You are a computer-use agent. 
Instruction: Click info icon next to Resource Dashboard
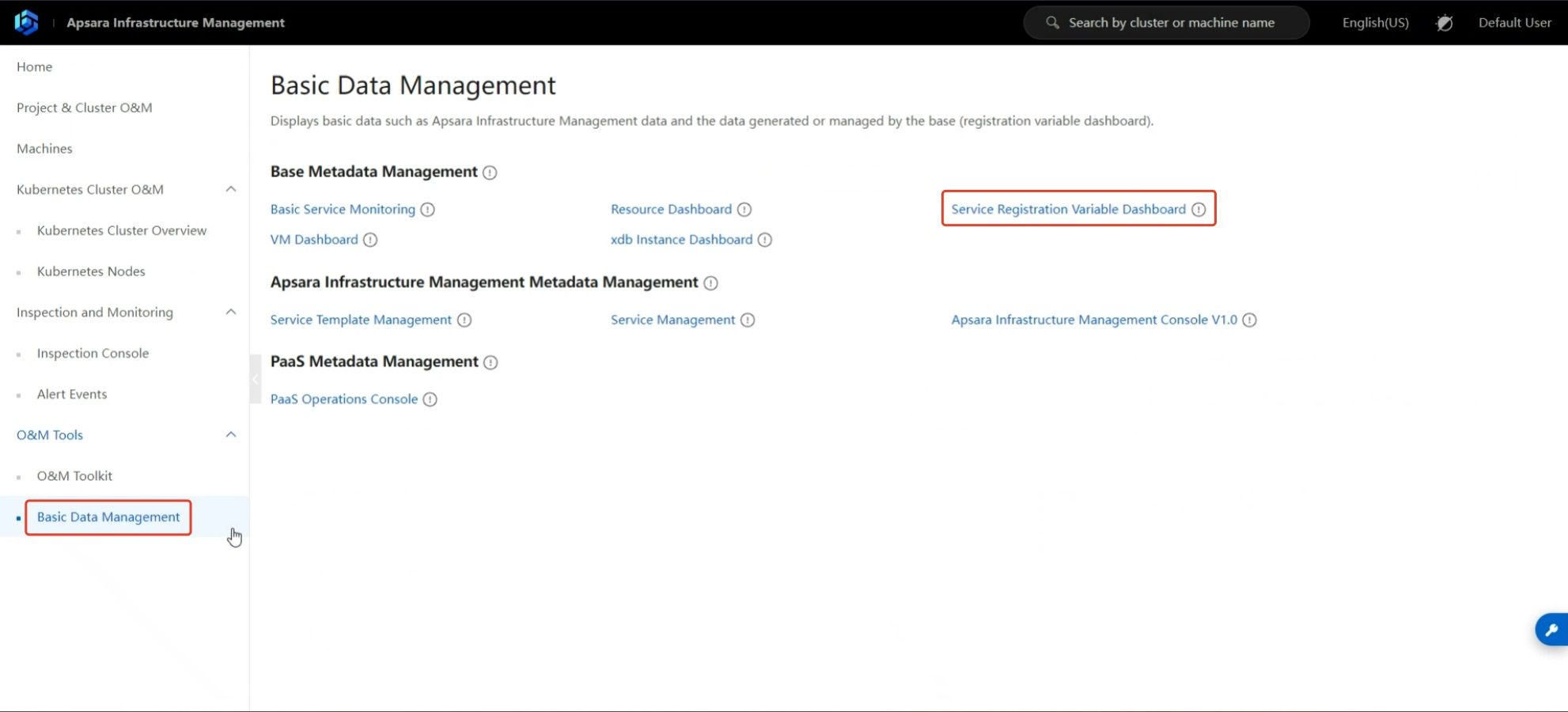[x=744, y=210]
